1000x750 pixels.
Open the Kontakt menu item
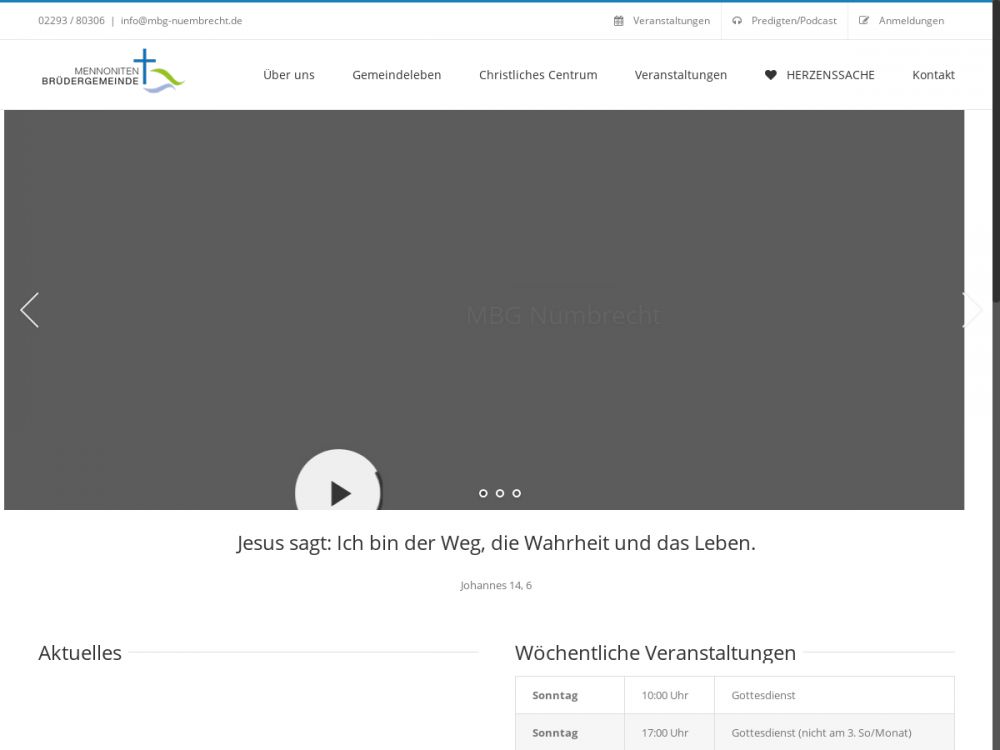[x=933, y=75]
